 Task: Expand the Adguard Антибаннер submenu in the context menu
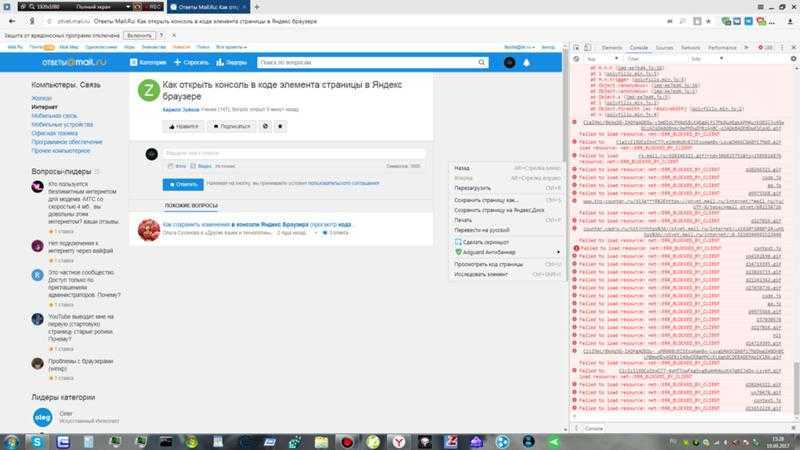coord(507,252)
